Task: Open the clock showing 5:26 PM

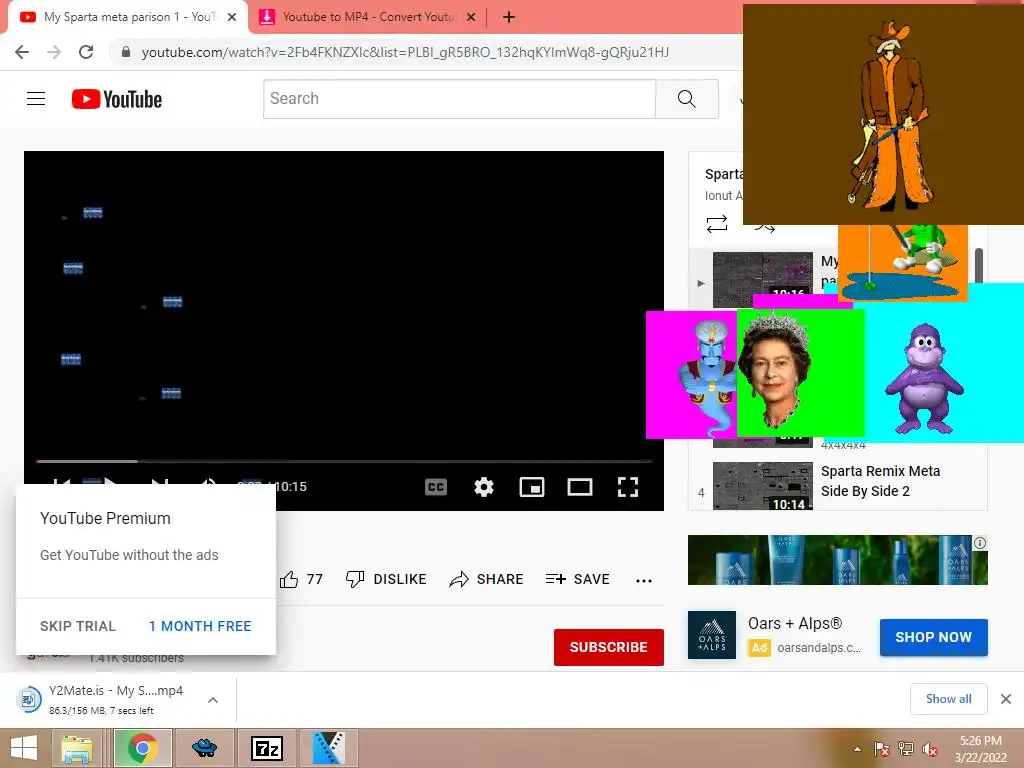Action: click(981, 749)
